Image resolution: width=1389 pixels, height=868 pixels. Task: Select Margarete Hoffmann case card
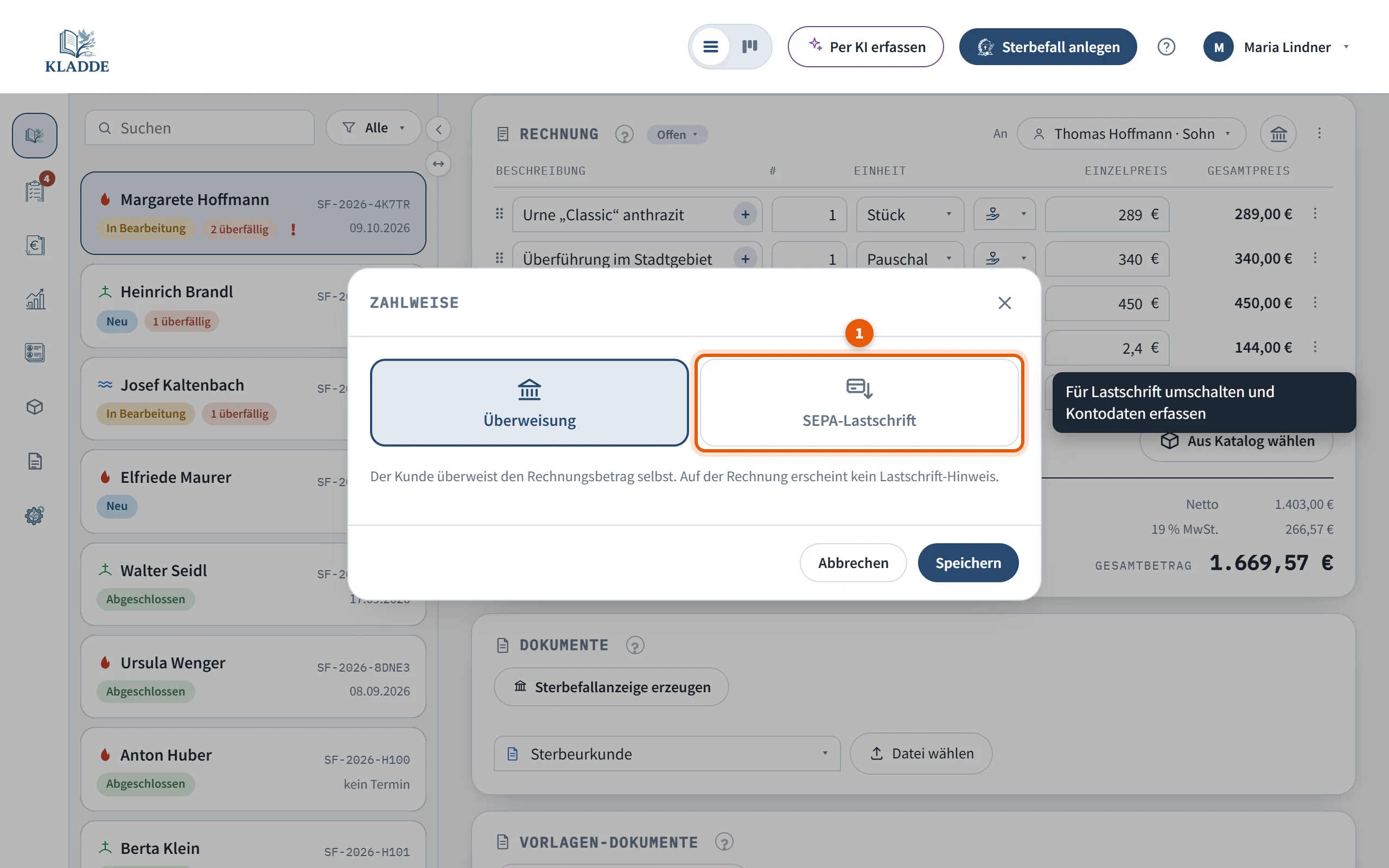(253, 213)
